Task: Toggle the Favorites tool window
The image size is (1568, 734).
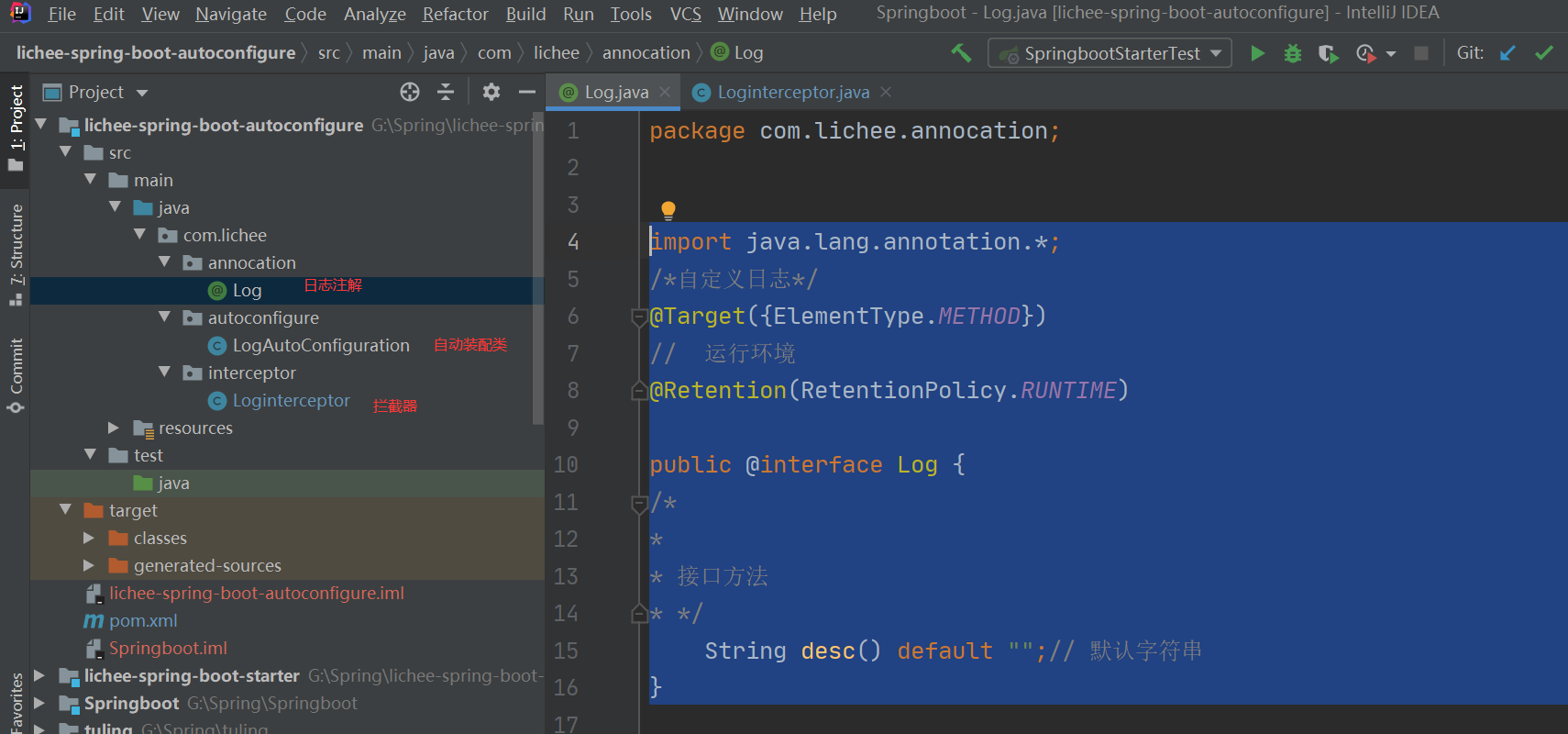Action: tap(16, 702)
